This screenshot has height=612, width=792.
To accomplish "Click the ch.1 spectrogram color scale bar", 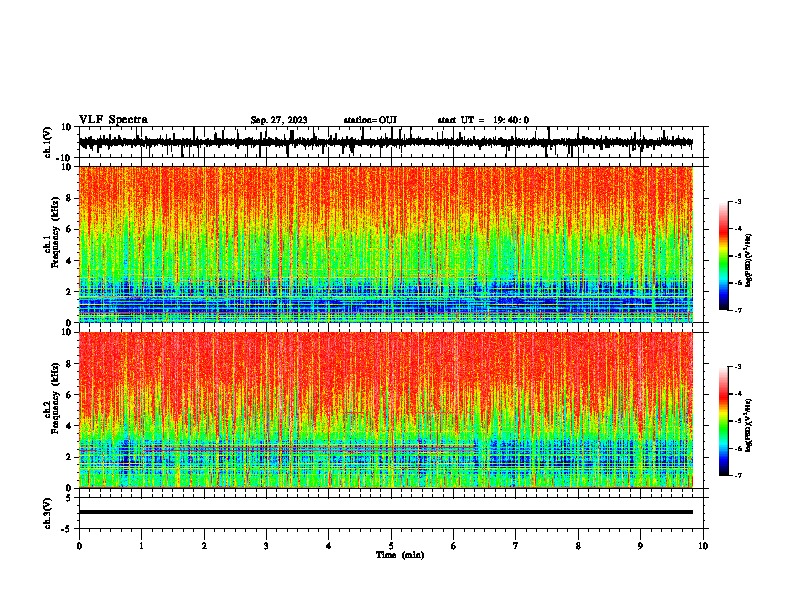I will (724, 256).
